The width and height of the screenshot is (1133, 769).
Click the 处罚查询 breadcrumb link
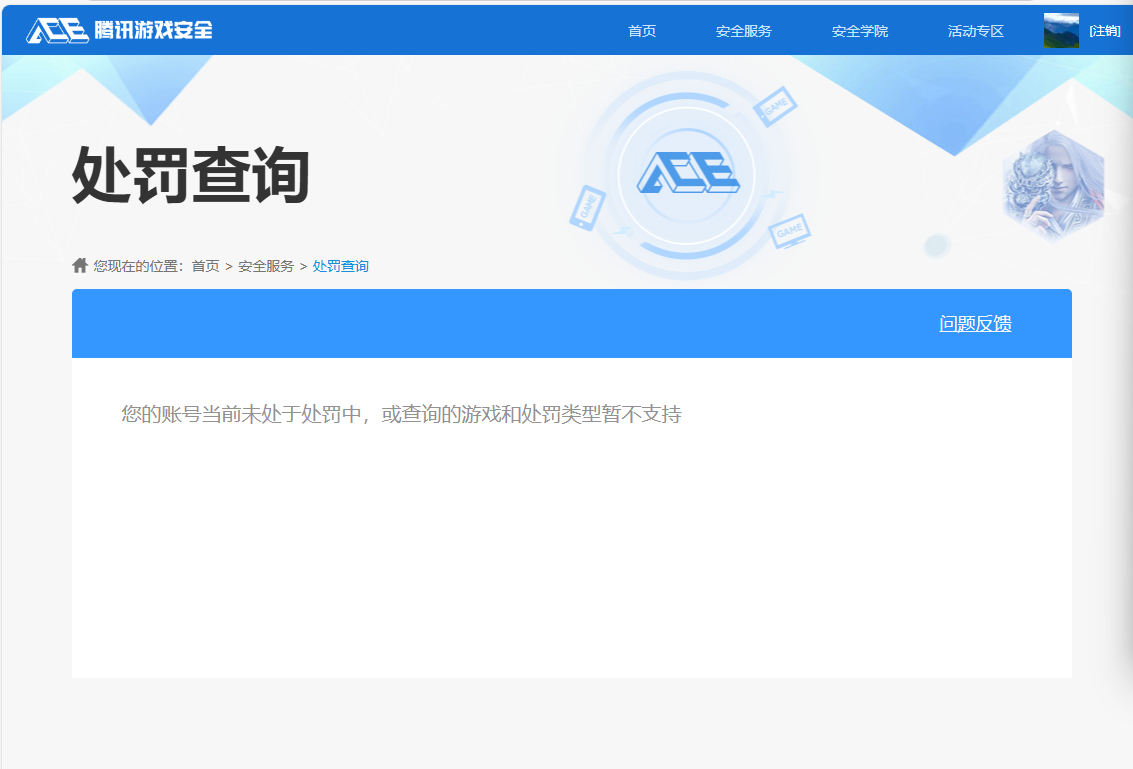point(341,265)
